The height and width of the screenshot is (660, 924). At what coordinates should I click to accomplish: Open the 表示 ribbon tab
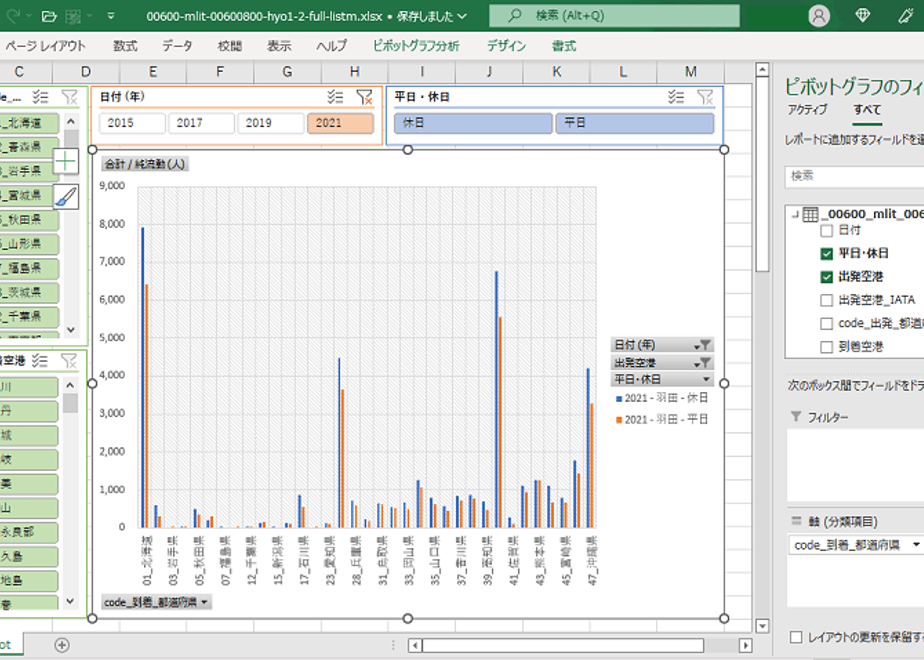(279, 46)
